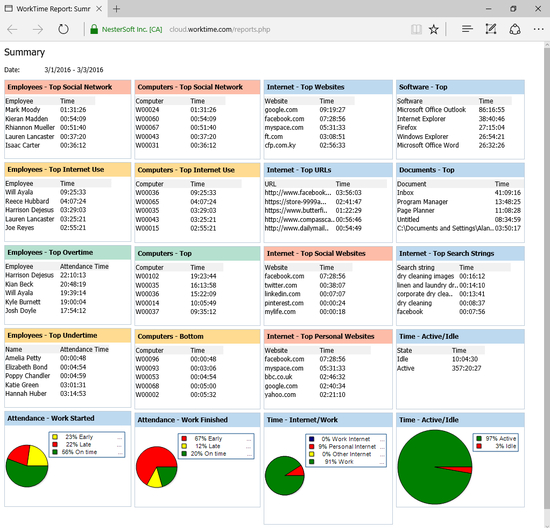
Task: Click facebook.com in Top Websites list
Action: (284, 119)
